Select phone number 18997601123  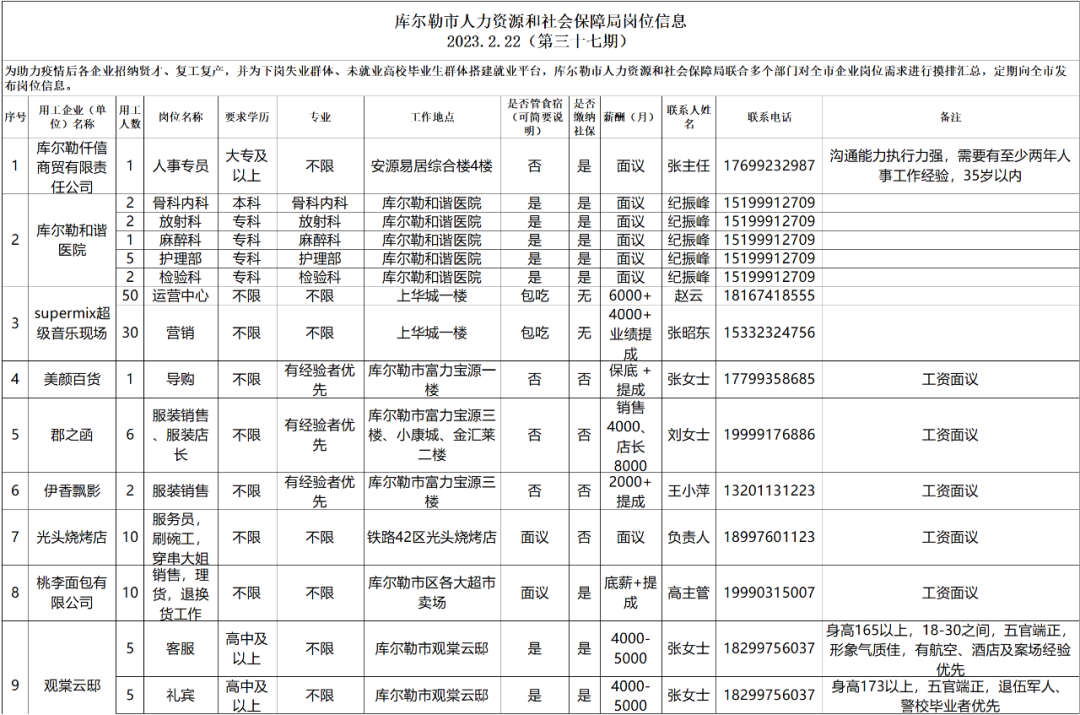pos(769,537)
